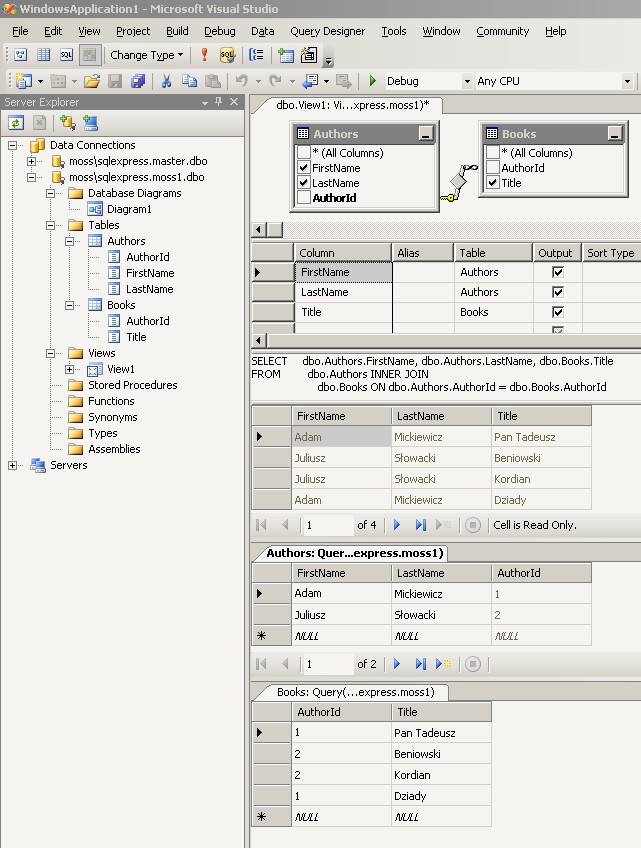Select Diagram1 in Database Diagrams
This screenshot has width=641, height=848.
(129, 209)
